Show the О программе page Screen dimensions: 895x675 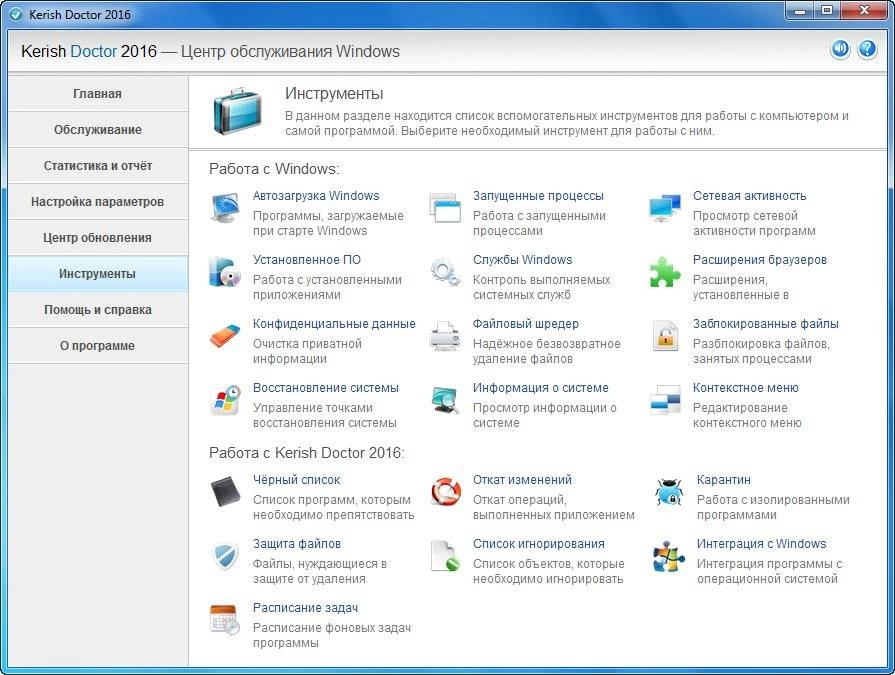click(x=98, y=346)
